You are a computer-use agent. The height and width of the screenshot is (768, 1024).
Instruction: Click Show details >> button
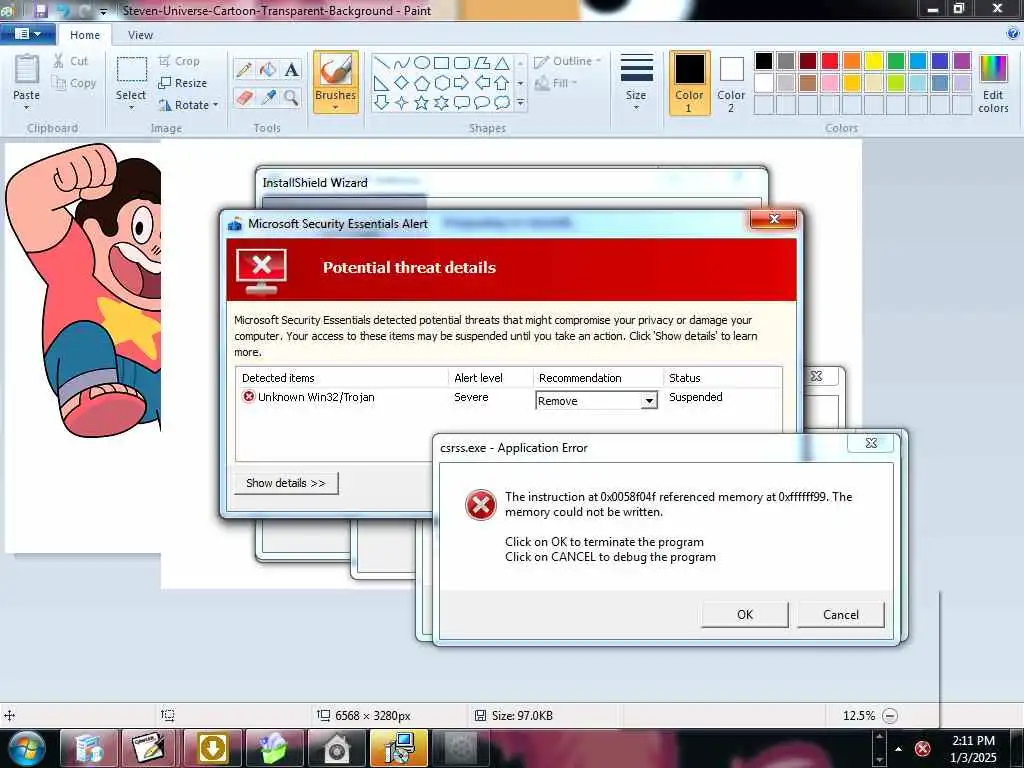286,483
